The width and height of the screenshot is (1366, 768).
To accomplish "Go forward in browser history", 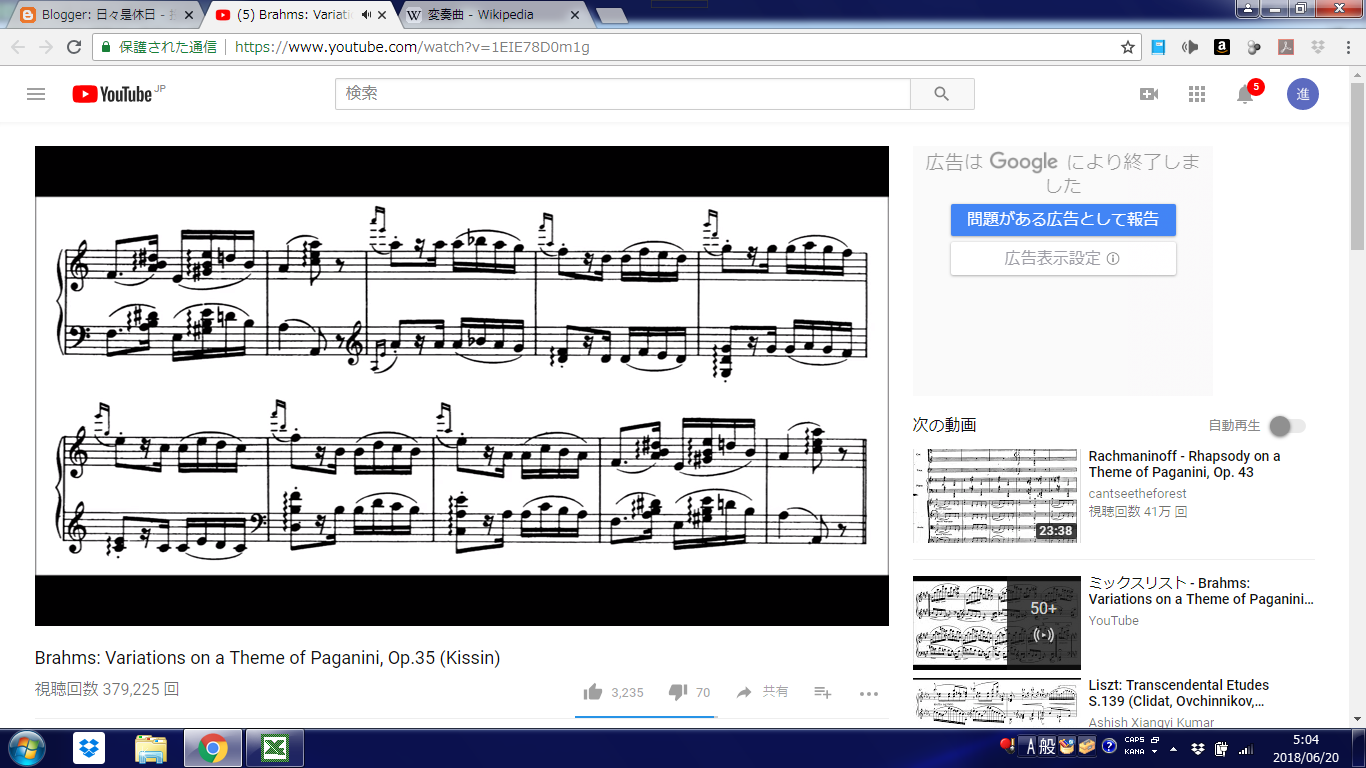I will tap(46, 47).
